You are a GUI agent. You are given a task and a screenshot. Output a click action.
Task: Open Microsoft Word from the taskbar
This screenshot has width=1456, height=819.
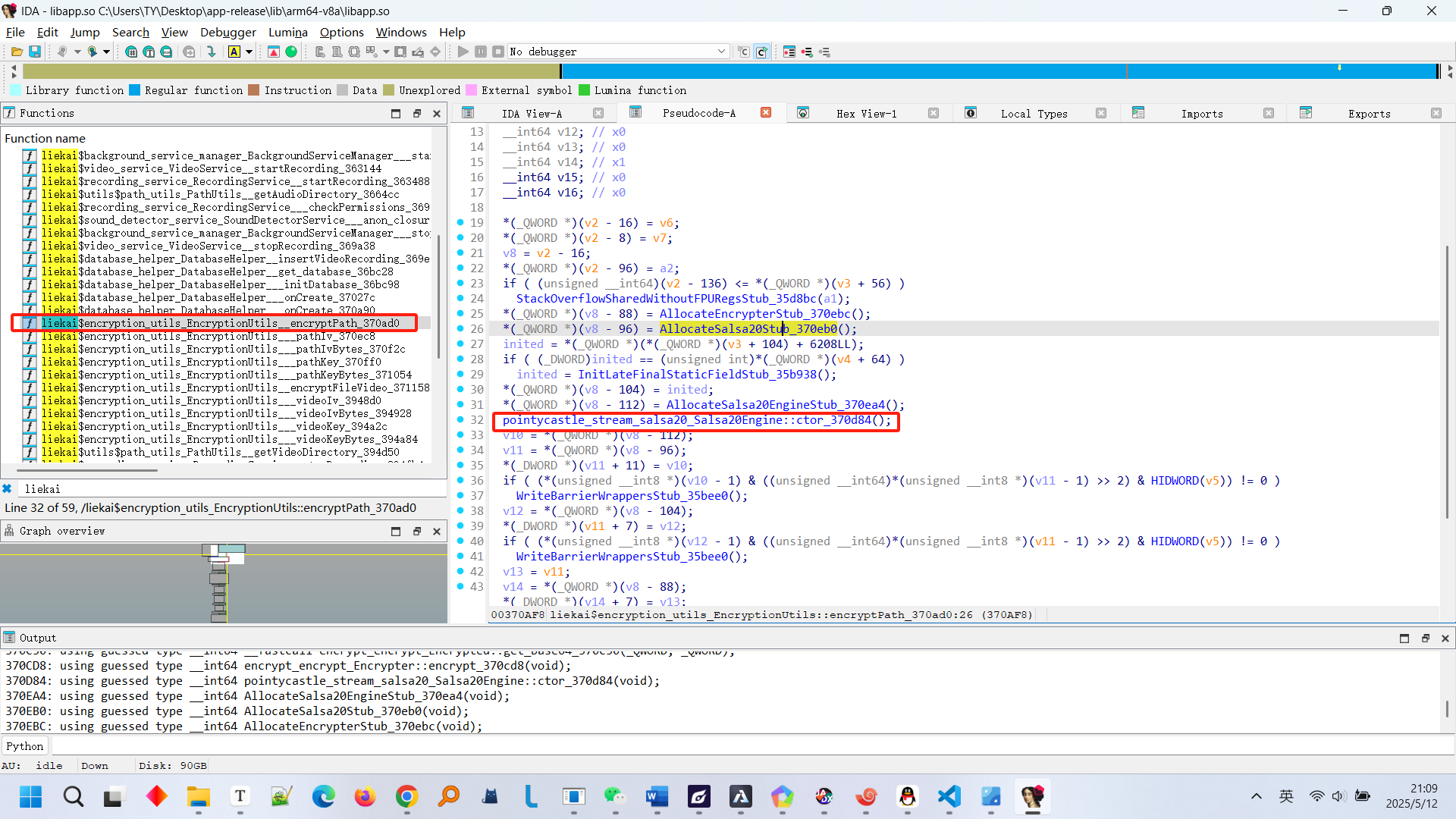[x=657, y=796]
